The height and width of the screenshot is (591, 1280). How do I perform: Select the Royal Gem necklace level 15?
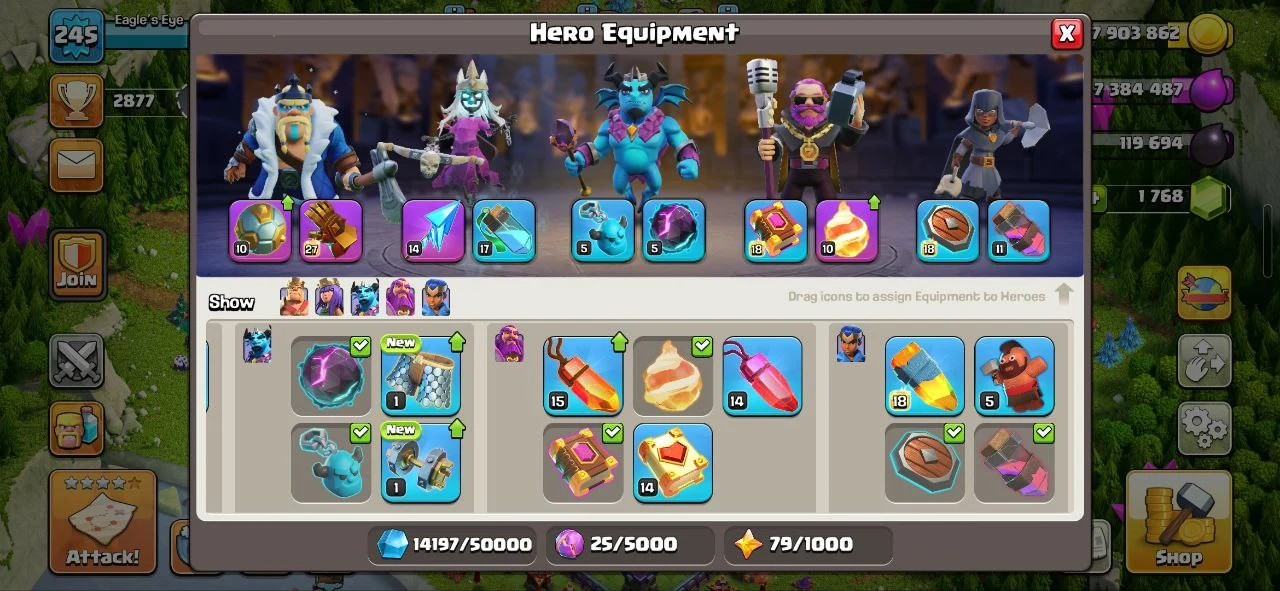click(583, 376)
